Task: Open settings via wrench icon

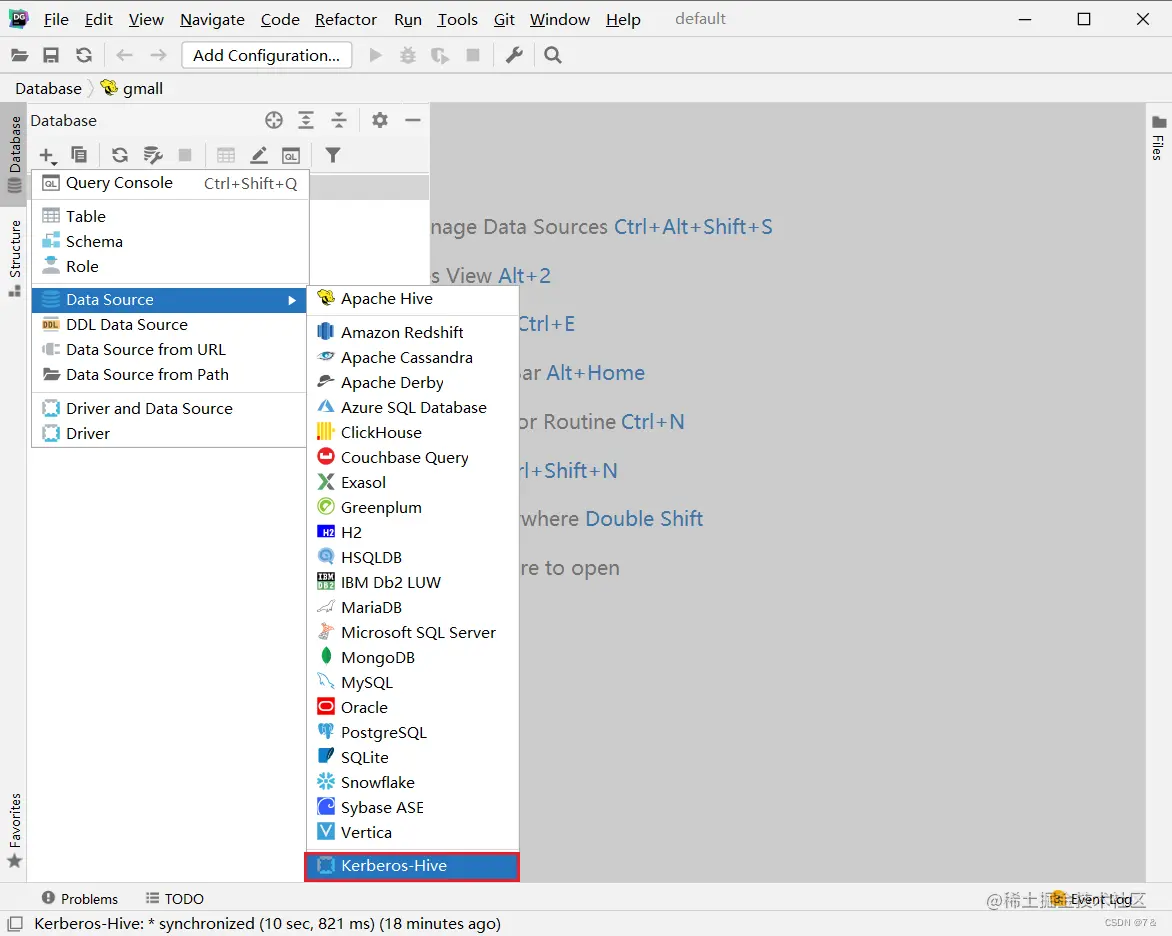Action: tap(514, 55)
